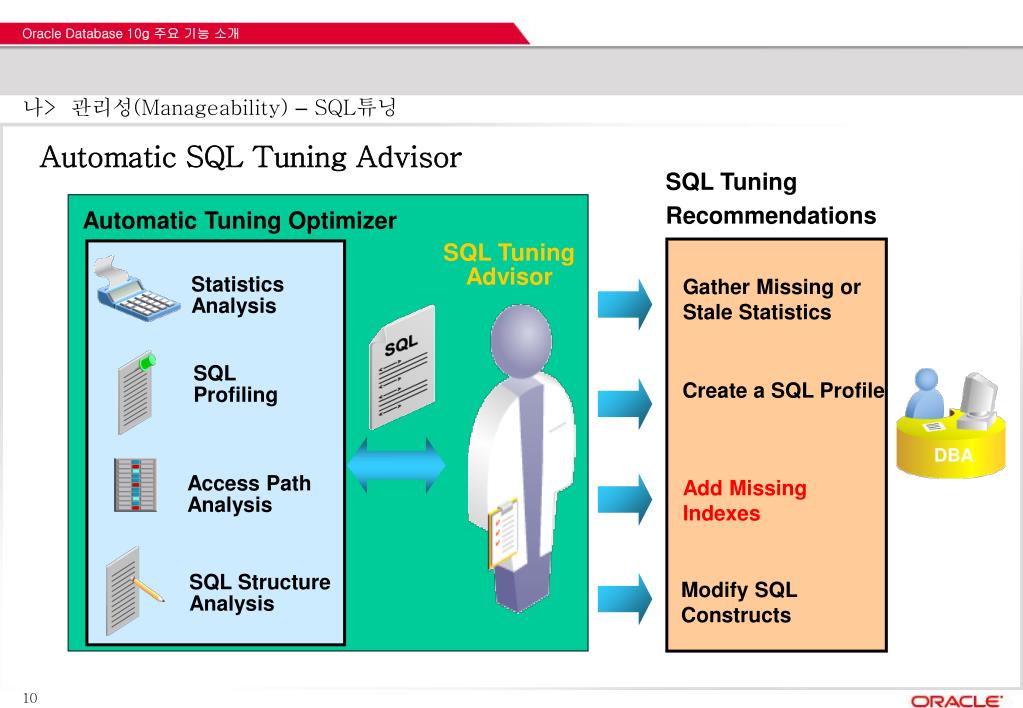Click the double-headed blue arrow
The height and width of the screenshot is (708, 1023).
point(396,465)
